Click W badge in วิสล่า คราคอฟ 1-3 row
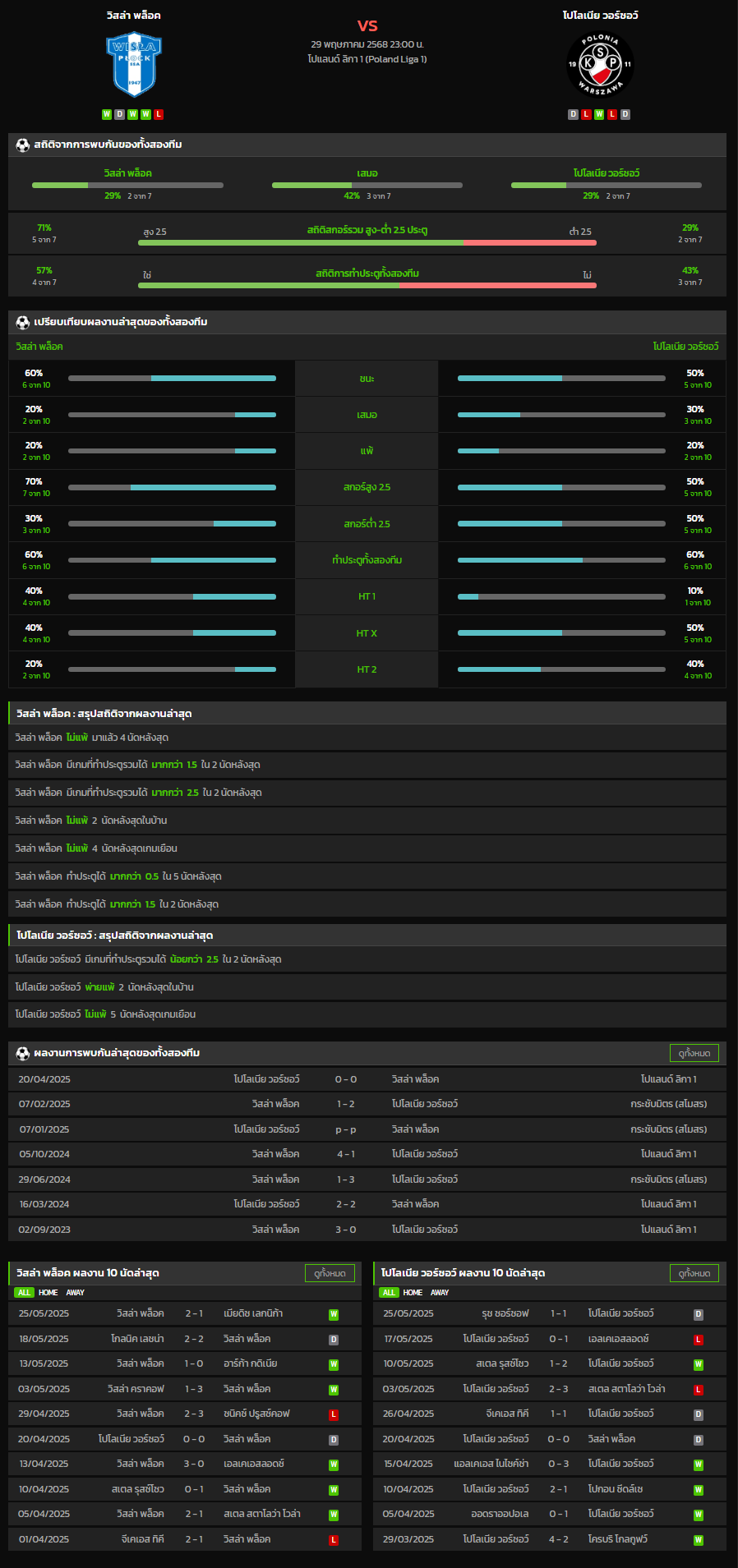Screen dimensions: 738x1568 click(x=334, y=1390)
